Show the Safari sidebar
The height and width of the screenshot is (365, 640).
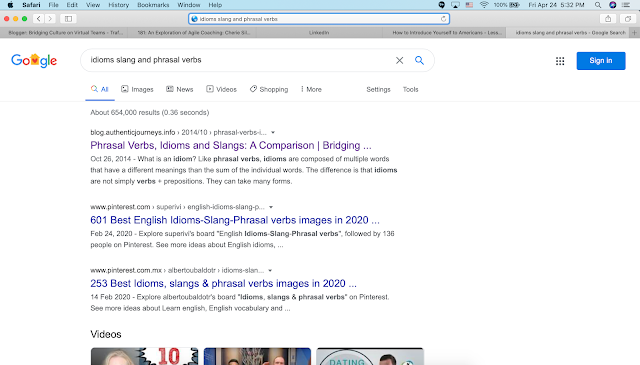68,19
